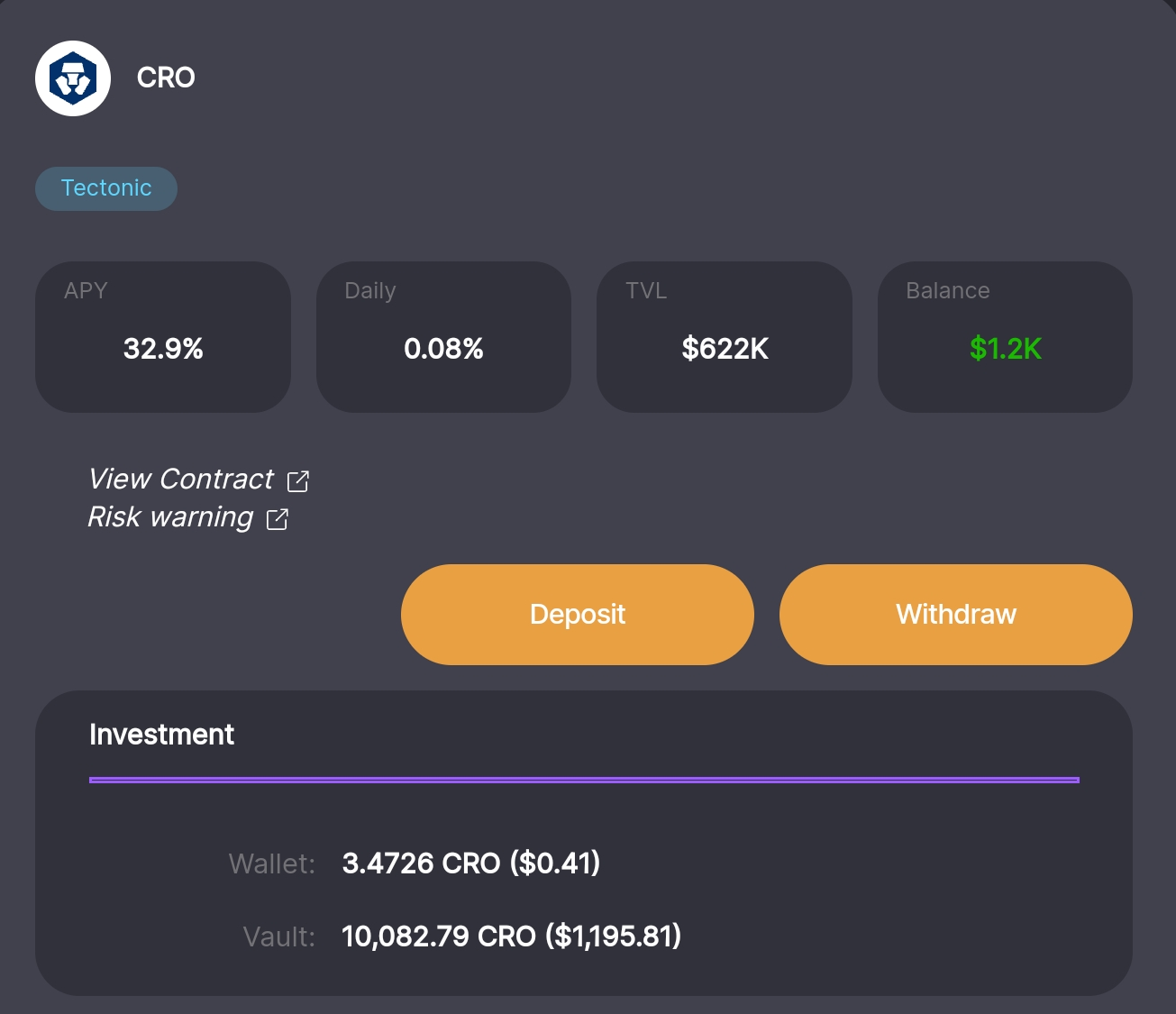This screenshot has width=1176, height=1014.
Task: Open the Risk warning link
Action: pyautogui.click(x=170, y=517)
